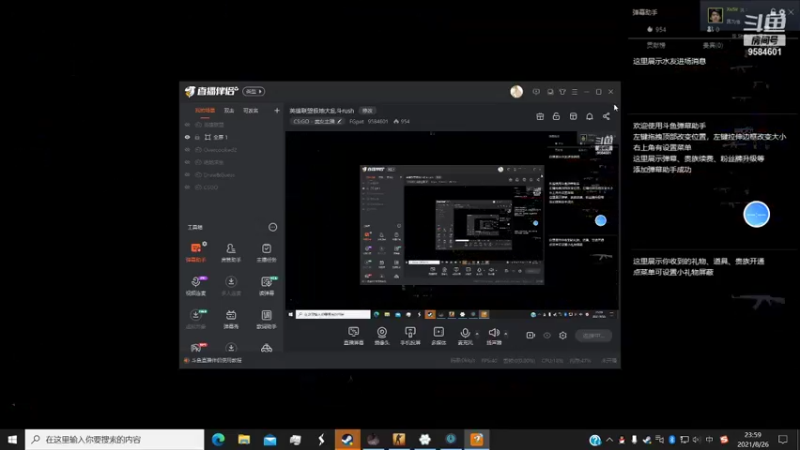Viewport: 800px width, 450px height.
Task: Click the user avatar in title bar
Action: [516, 91]
